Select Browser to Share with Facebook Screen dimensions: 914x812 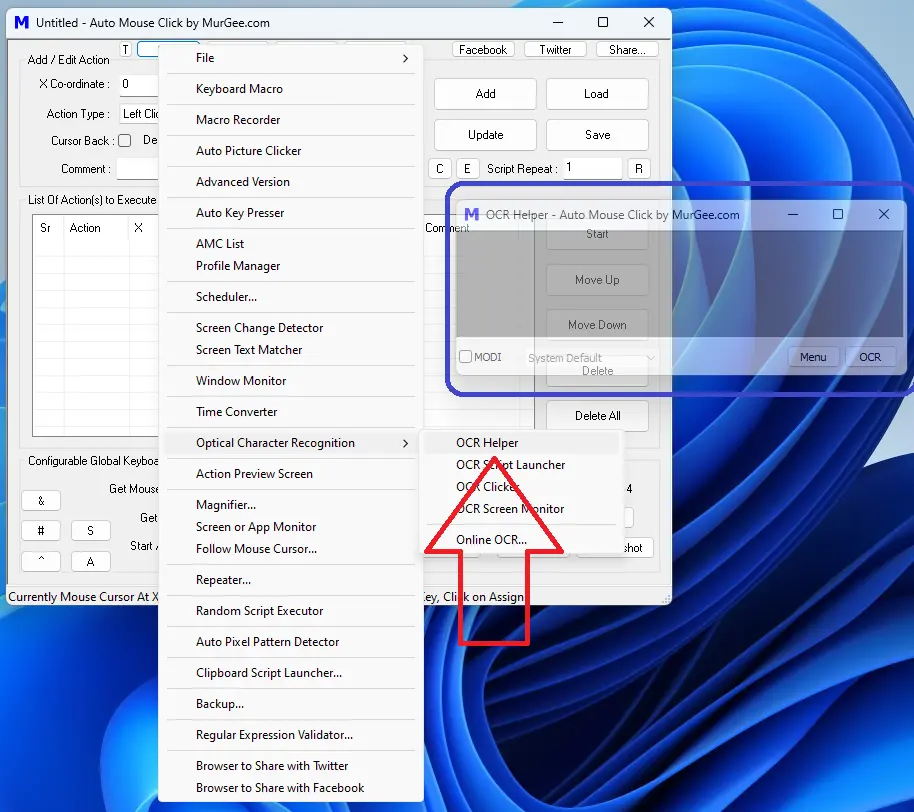(x=291, y=788)
